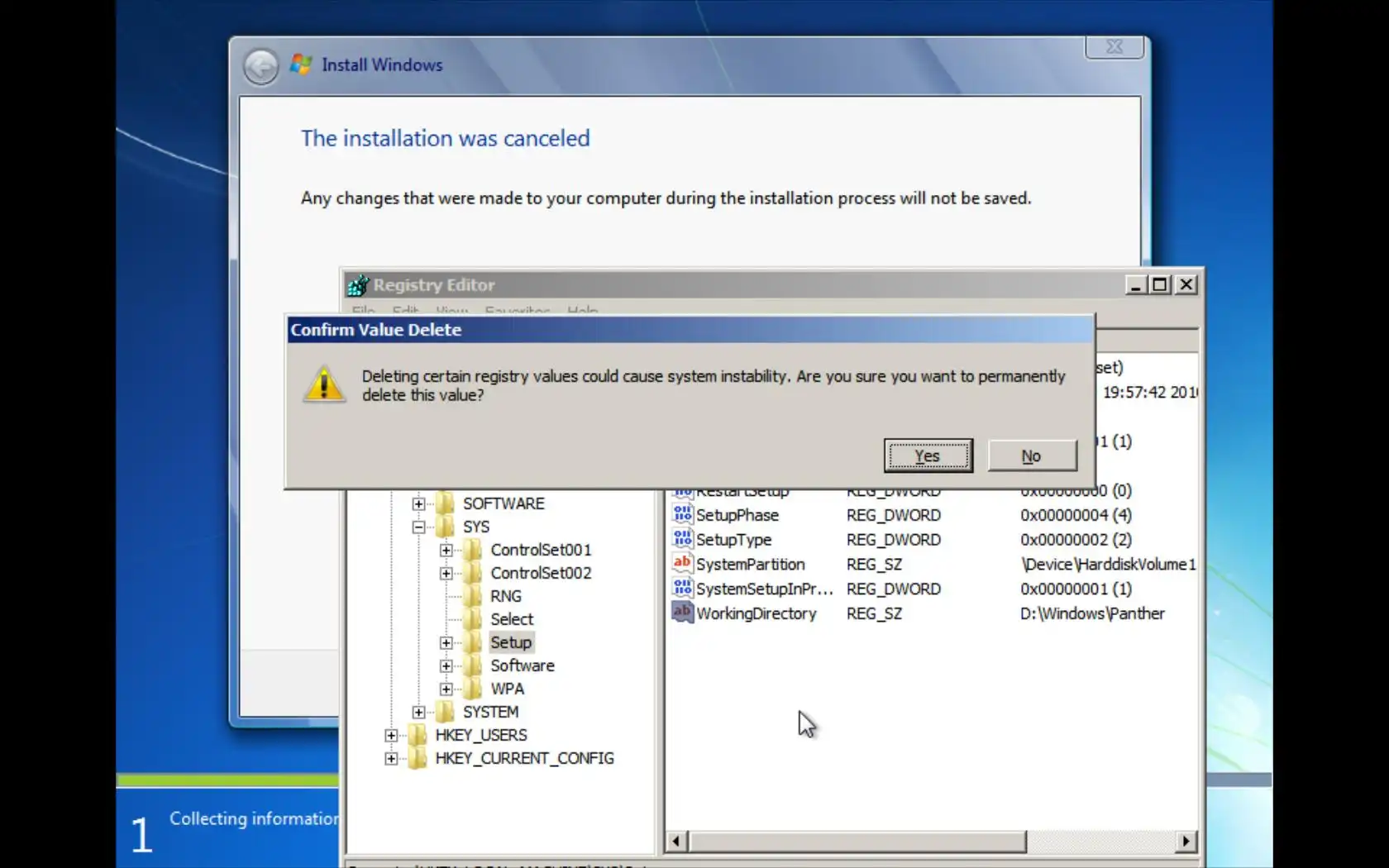Click the right arrow of the horizontal scrollbar
Screen dimensions: 1389x868
(1186, 841)
